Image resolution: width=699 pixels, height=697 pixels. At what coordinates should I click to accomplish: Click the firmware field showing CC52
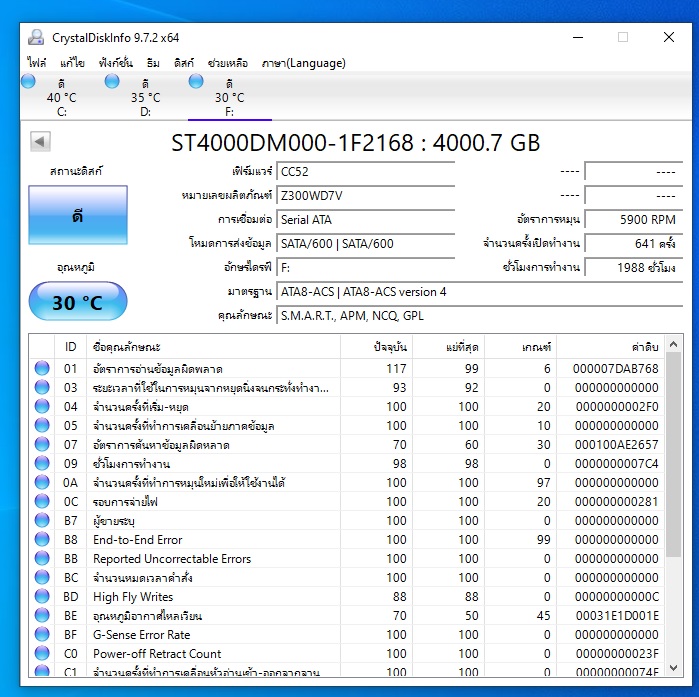click(366, 172)
